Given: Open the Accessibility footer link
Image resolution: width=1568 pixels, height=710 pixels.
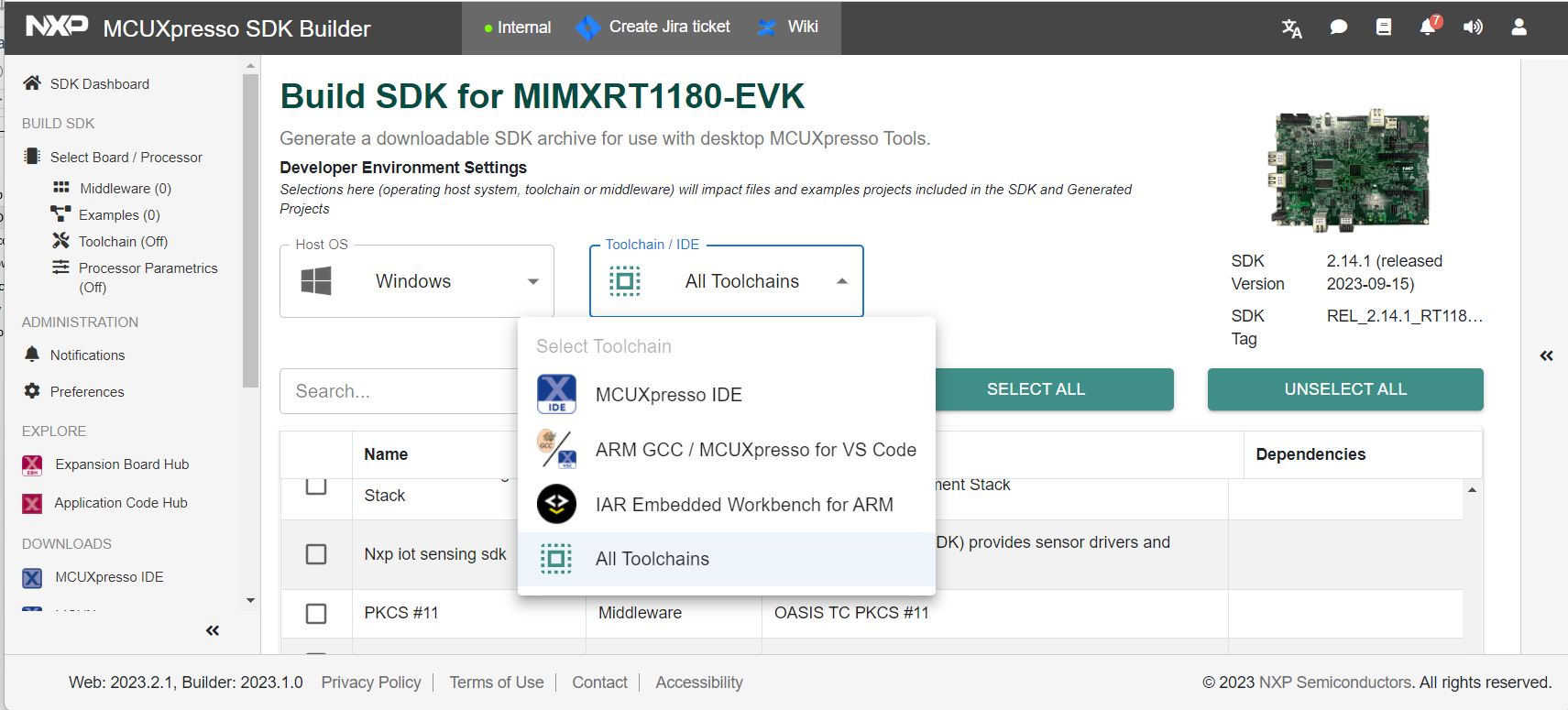Looking at the screenshot, I should (699, 683).
